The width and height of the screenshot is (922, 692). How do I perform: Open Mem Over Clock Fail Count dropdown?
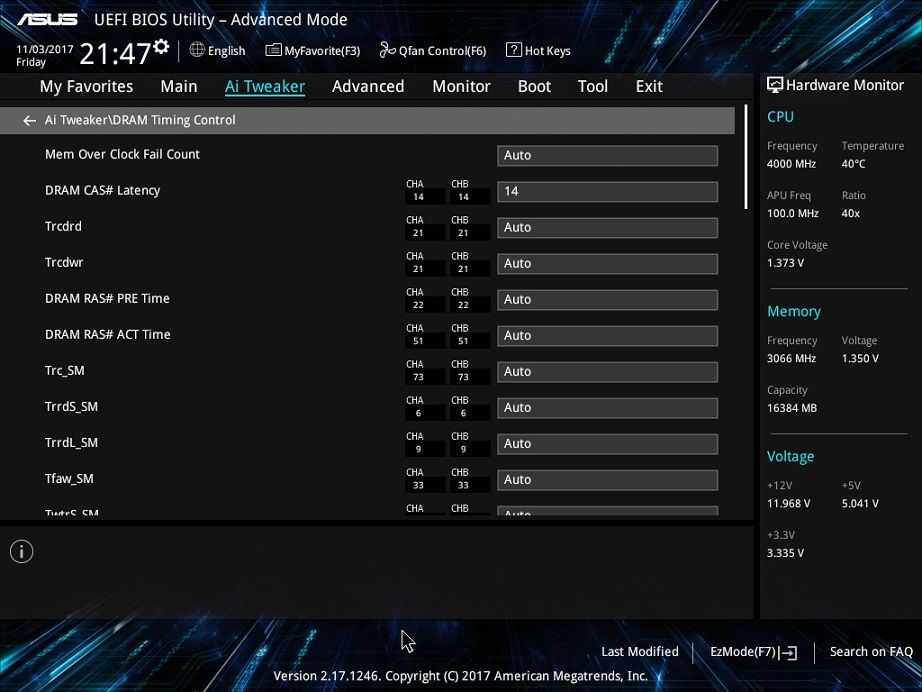tap(607, 155)
